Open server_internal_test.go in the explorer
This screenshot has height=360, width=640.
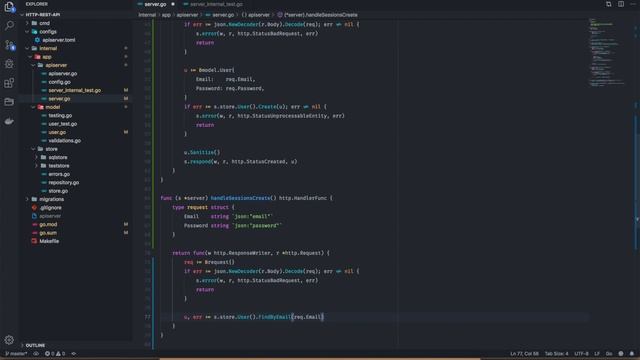tap(74, 90)
